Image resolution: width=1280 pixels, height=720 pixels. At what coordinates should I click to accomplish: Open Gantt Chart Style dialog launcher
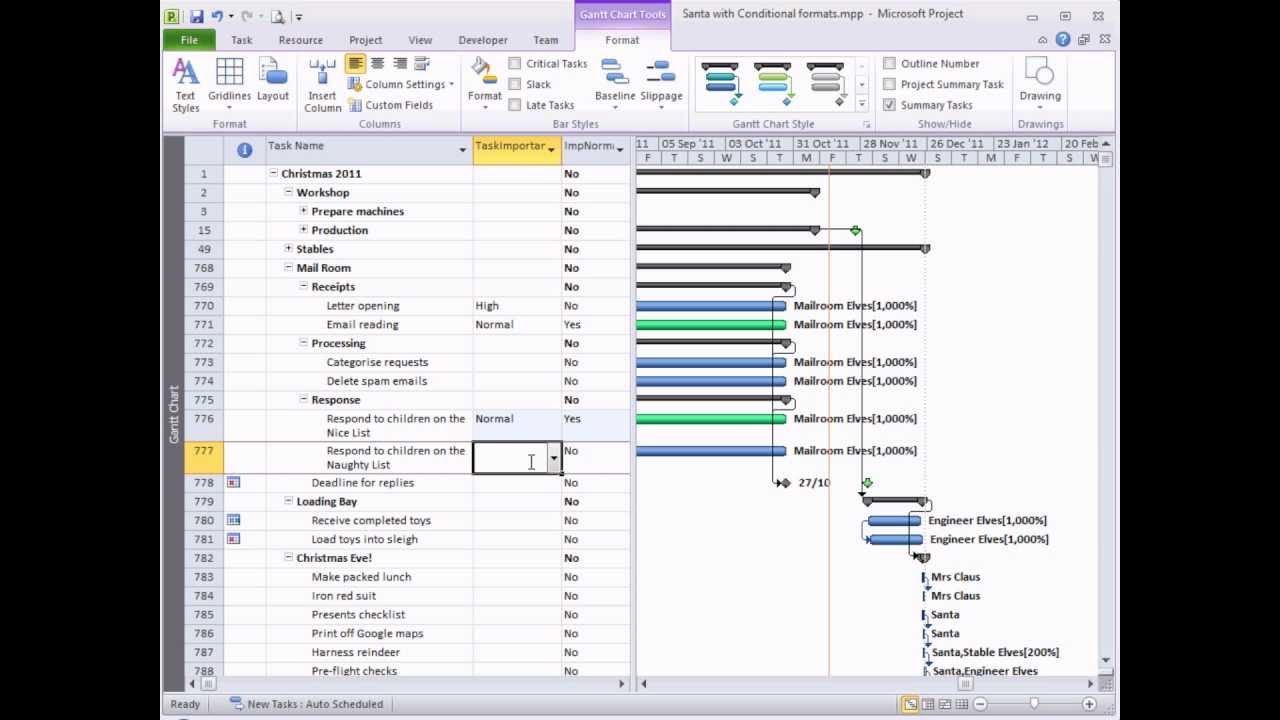click(866, 125)
